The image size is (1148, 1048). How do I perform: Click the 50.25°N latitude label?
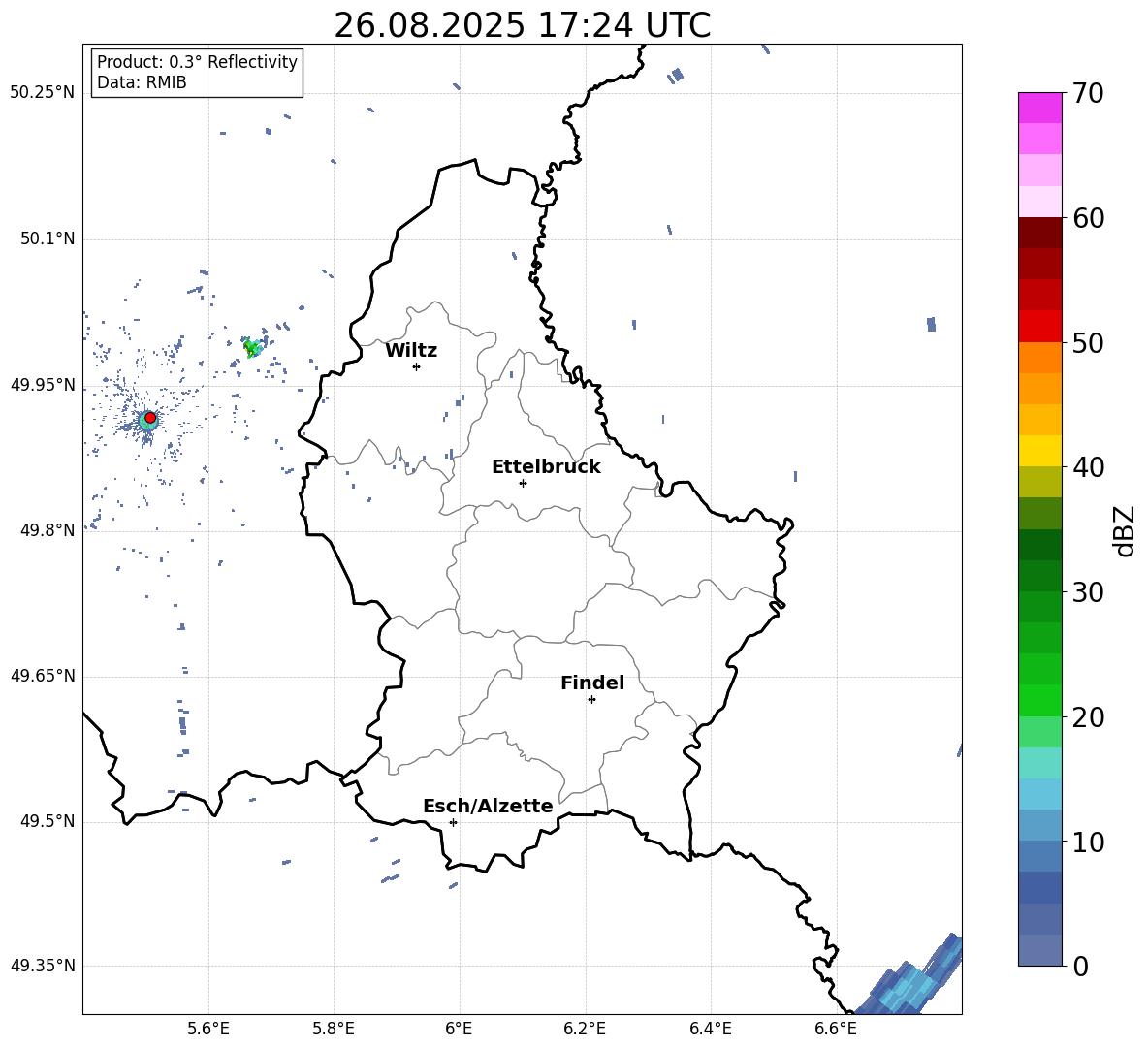(x=43, y=93)
